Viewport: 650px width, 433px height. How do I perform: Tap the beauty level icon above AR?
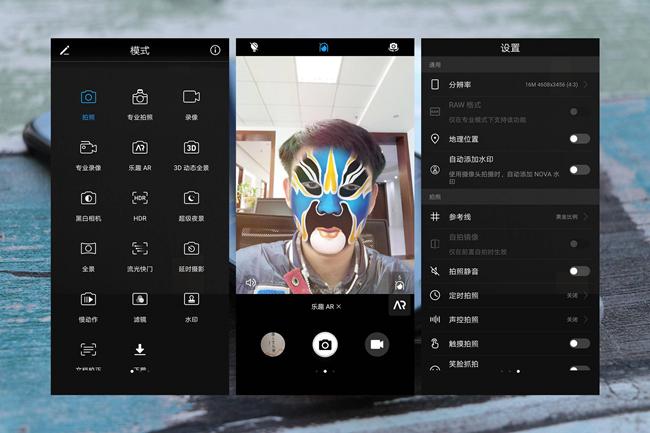click(x=399, y=284)
